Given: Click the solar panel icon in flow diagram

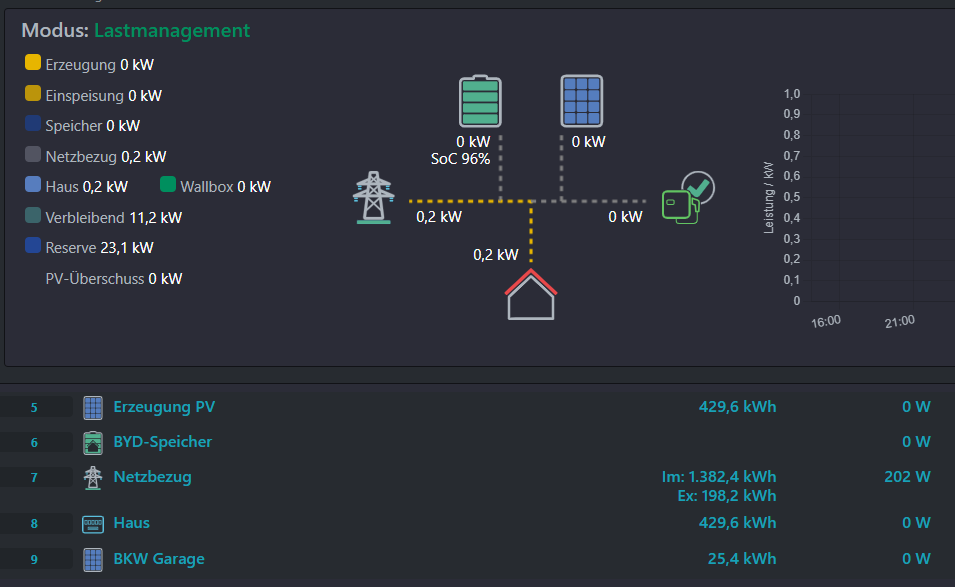Looking at the screenshot, I should click(x=582, y=101).
